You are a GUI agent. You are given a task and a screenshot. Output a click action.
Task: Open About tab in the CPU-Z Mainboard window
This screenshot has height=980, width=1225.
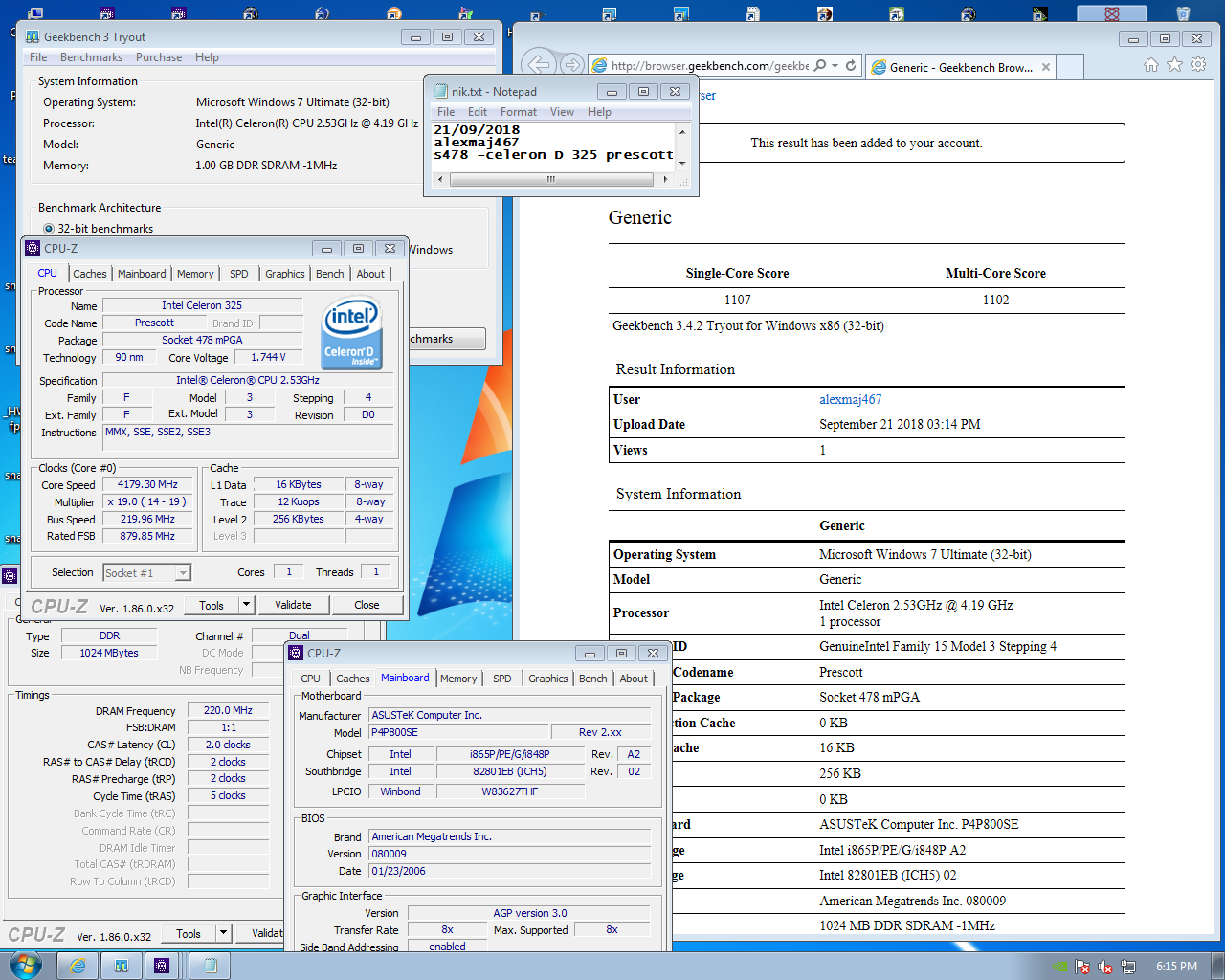[x=634, y=679]
